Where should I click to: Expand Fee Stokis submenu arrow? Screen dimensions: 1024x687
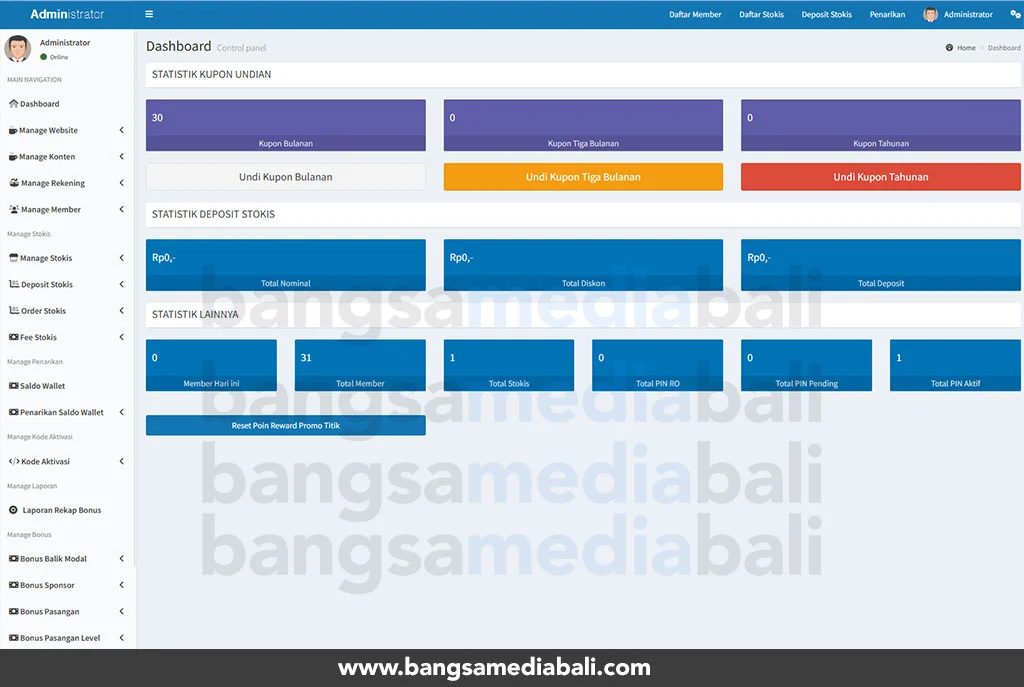point(121,337)
